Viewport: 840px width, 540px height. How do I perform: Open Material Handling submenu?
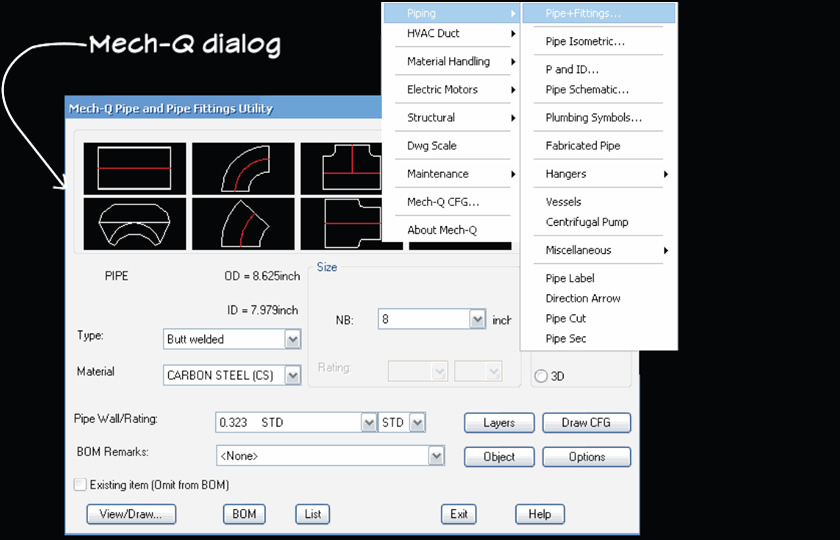click(452, 62)
